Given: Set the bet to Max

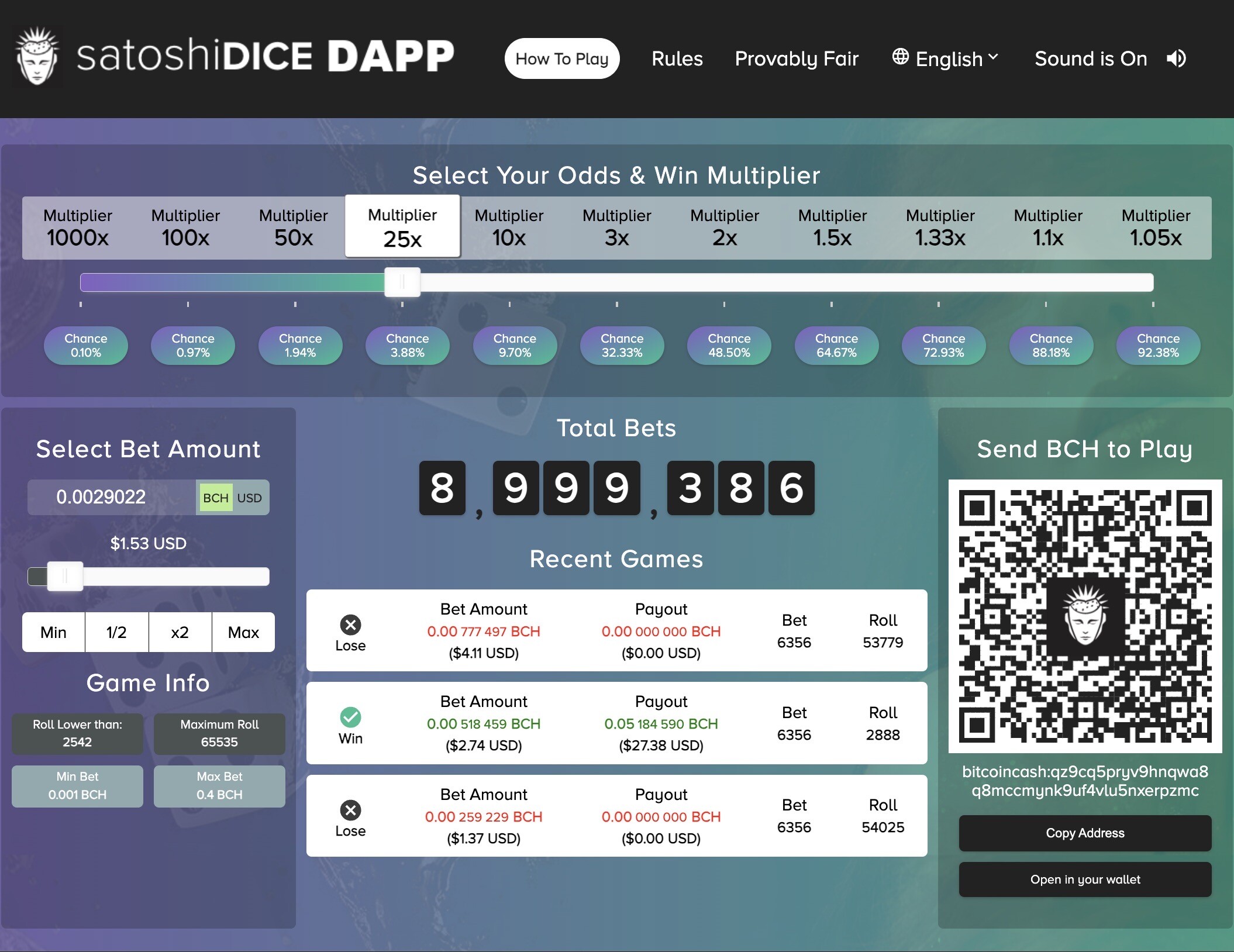Looking at the screenshot, I should pos(243,632).
